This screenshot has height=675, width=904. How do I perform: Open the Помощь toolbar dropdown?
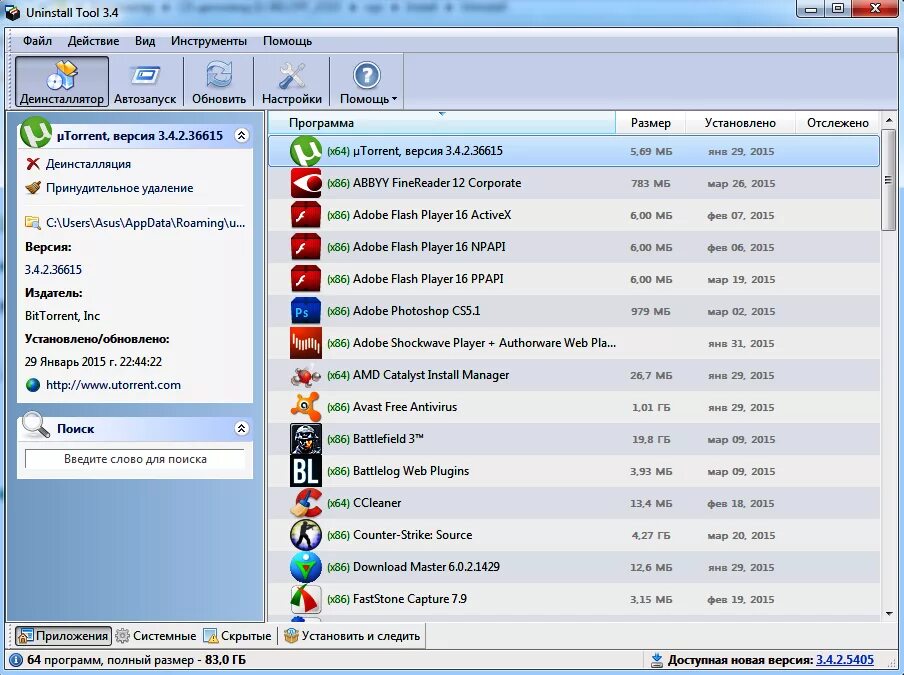[x=368, y=82]
